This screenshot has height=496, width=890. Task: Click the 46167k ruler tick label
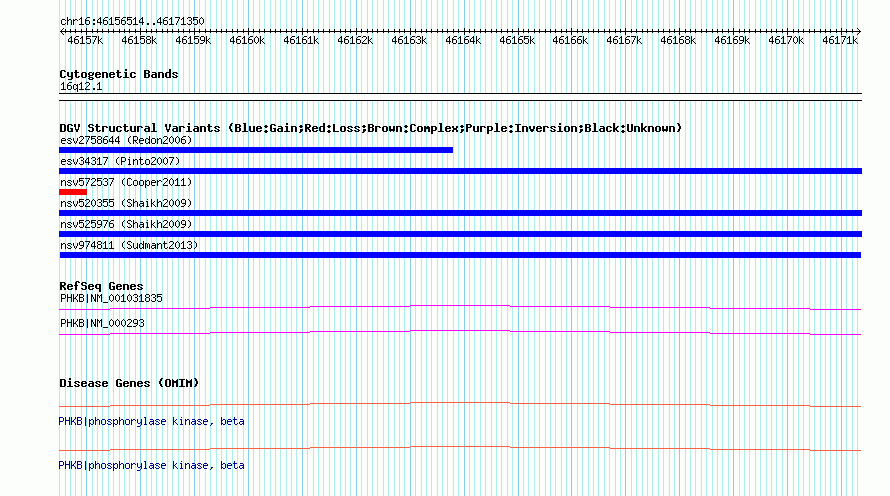pyautogui.click(x=624, y=40)
